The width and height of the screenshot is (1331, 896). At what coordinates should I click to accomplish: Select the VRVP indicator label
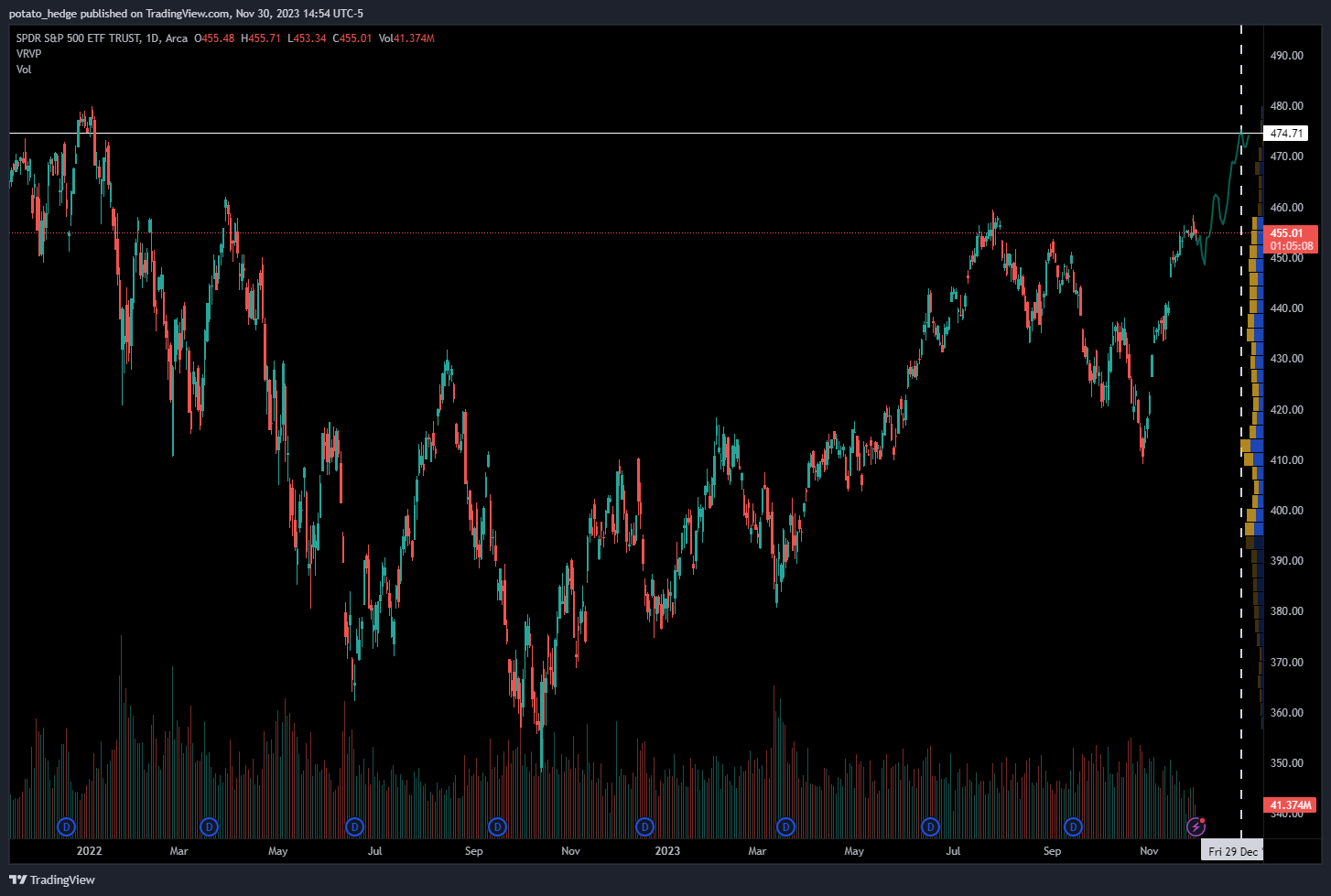28,54
